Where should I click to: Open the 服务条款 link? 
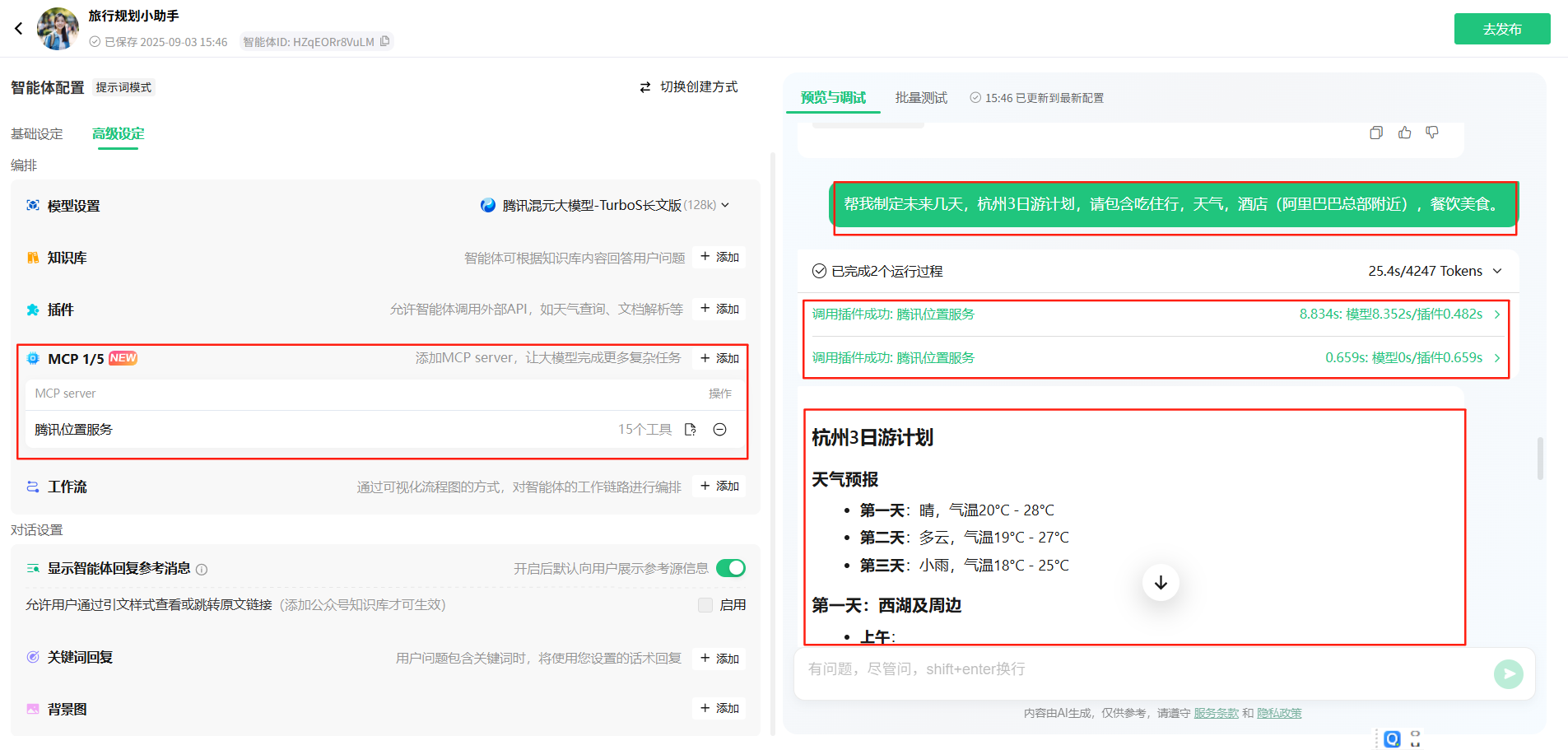click(x=1216, y=713)
